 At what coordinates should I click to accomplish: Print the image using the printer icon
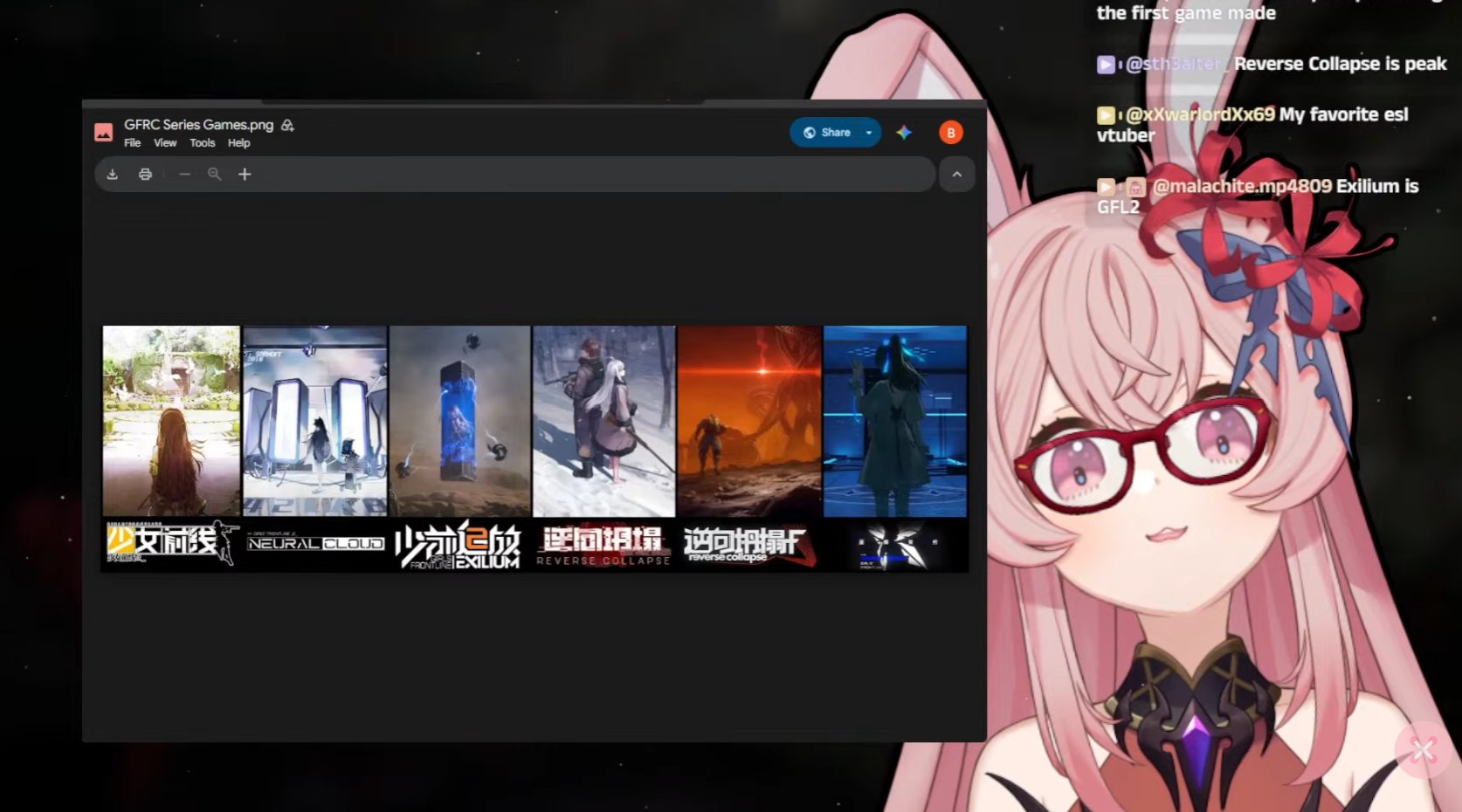pyautogui.click(x=145, y=175)
